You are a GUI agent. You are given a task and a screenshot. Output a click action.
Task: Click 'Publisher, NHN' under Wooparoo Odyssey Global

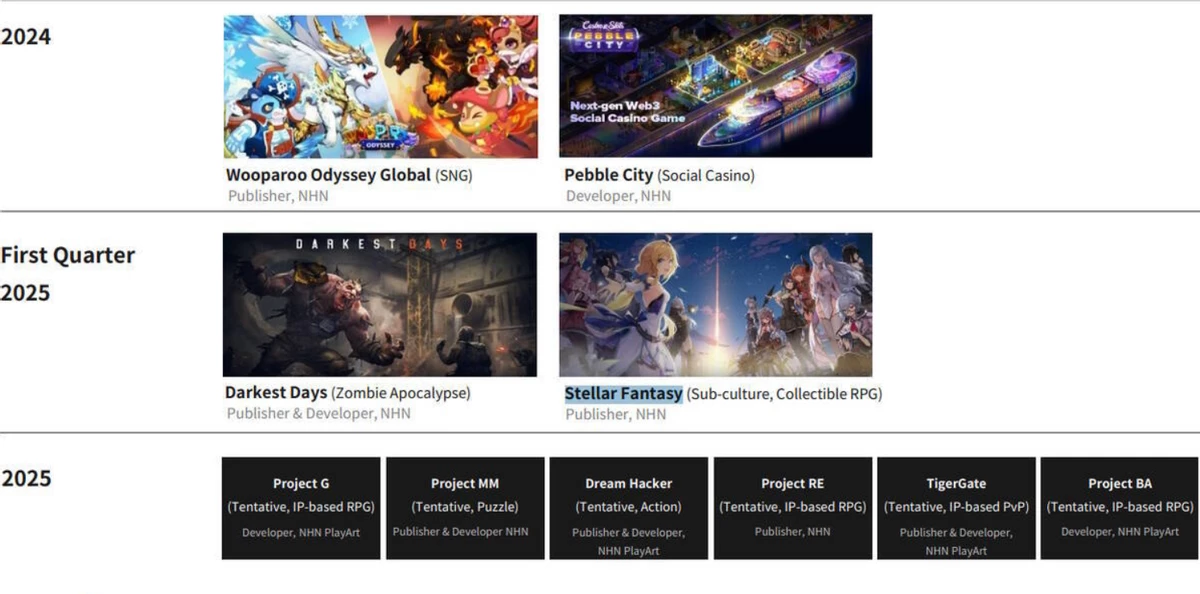278,196
